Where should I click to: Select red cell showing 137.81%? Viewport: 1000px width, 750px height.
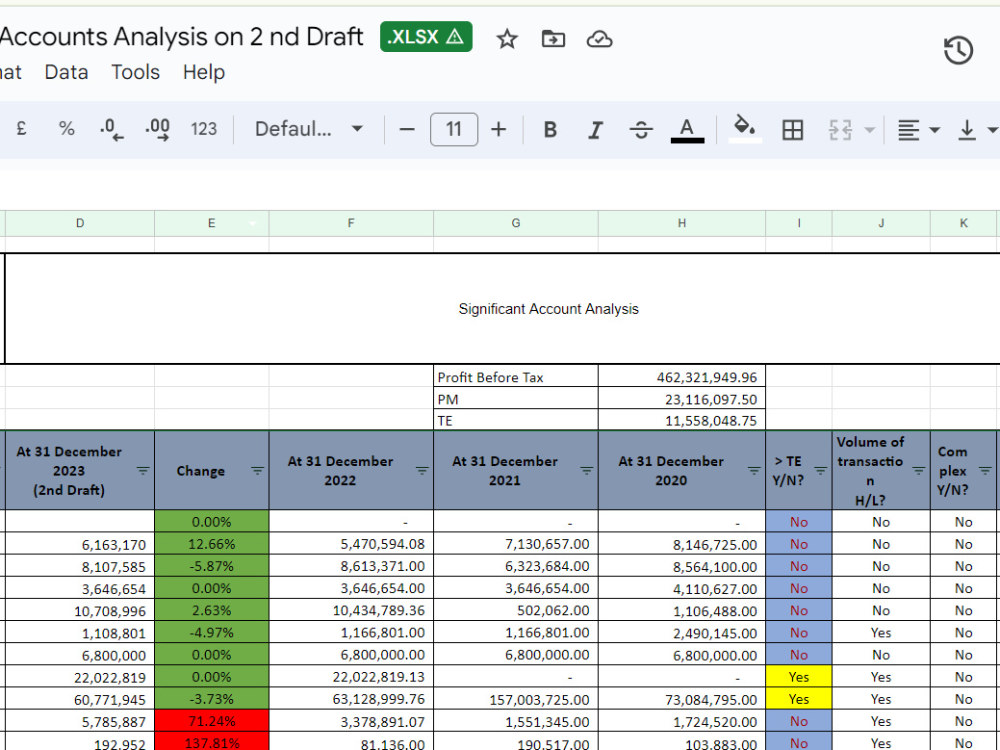(211, 742)
